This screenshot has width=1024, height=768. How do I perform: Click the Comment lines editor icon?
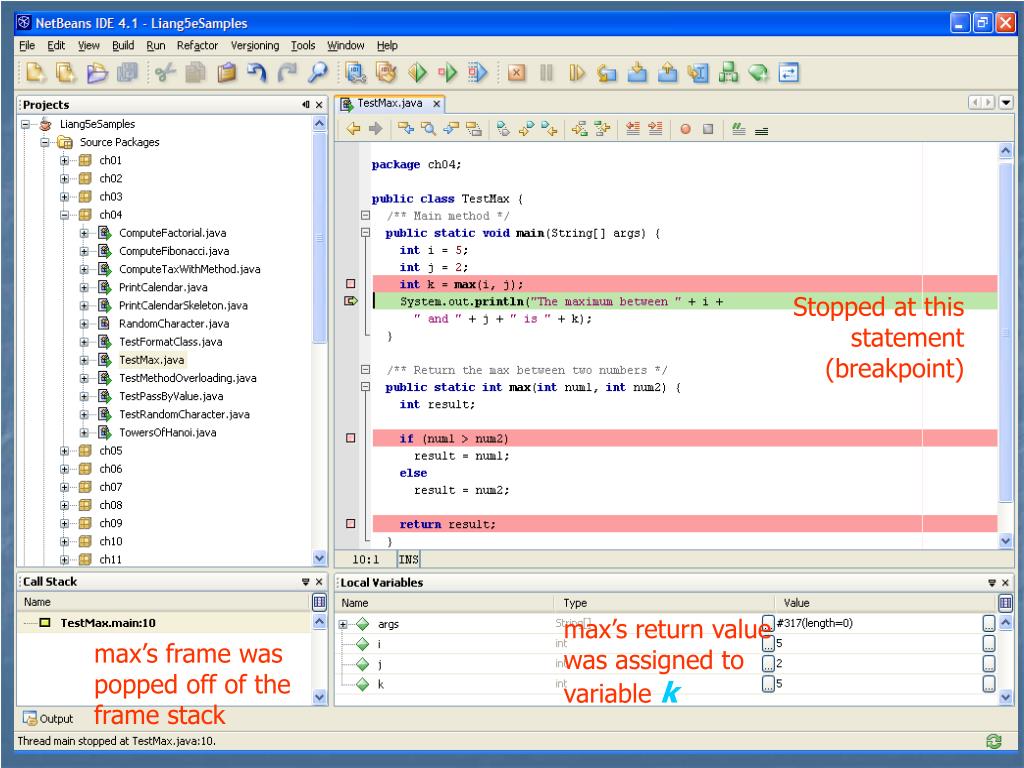click(x=739, y=129)
